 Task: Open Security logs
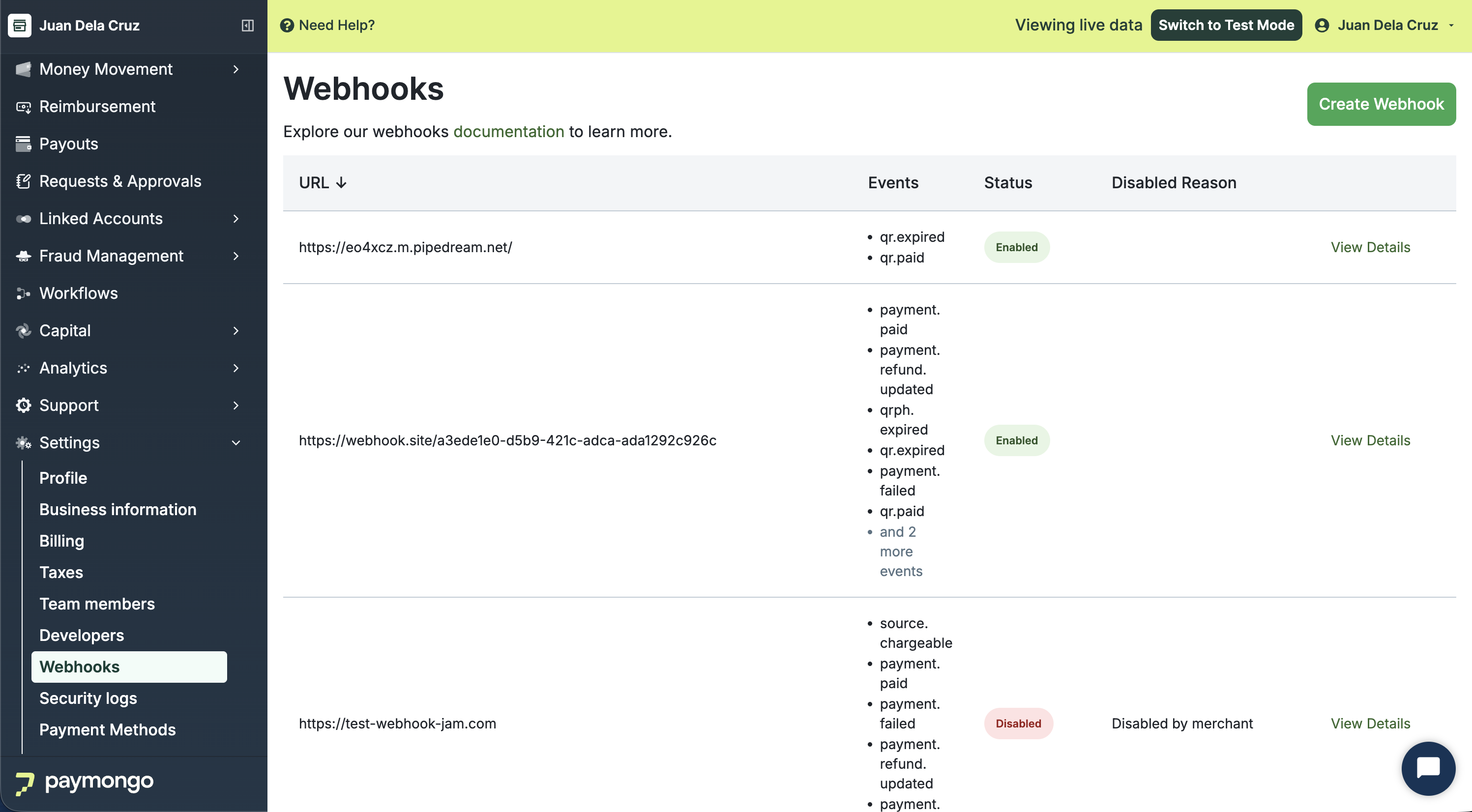click(x=88, y=698)
